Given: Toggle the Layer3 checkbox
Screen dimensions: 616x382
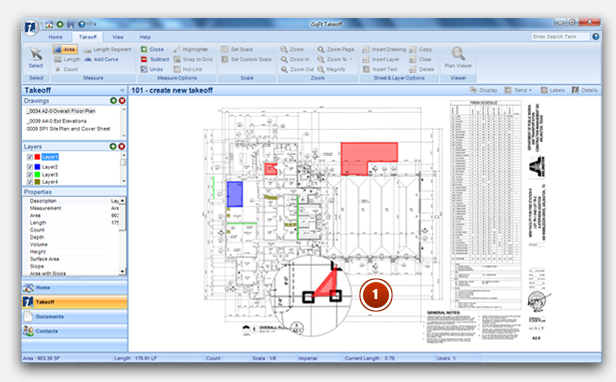Looking at the screenshot, I should click(30, 174).
